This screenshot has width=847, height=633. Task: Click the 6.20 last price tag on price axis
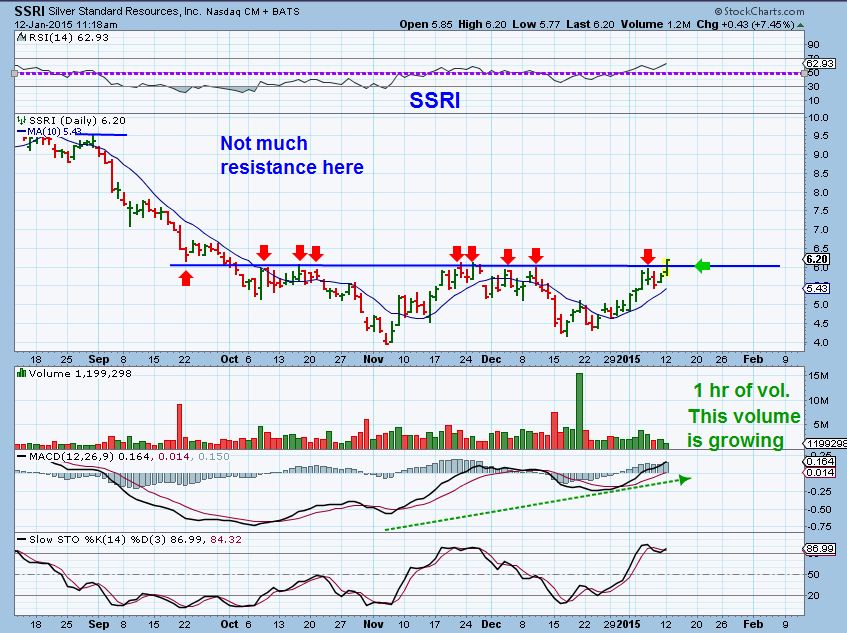coord(817,259)
